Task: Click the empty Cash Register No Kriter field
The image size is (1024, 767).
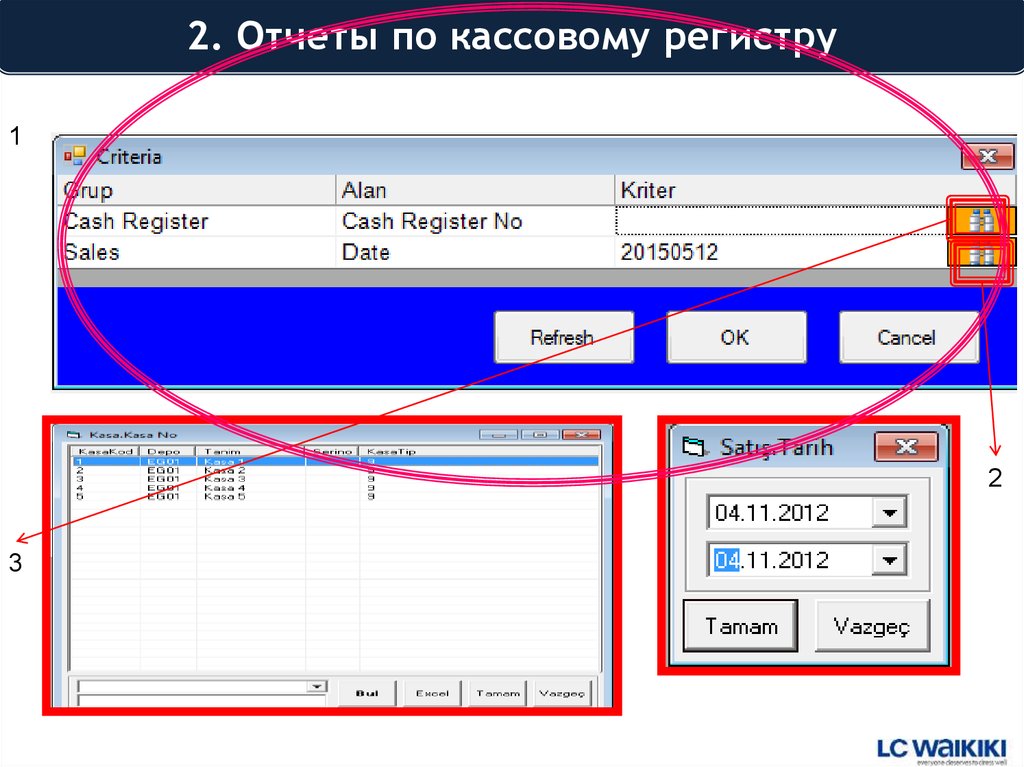Action: pos(781,221)
